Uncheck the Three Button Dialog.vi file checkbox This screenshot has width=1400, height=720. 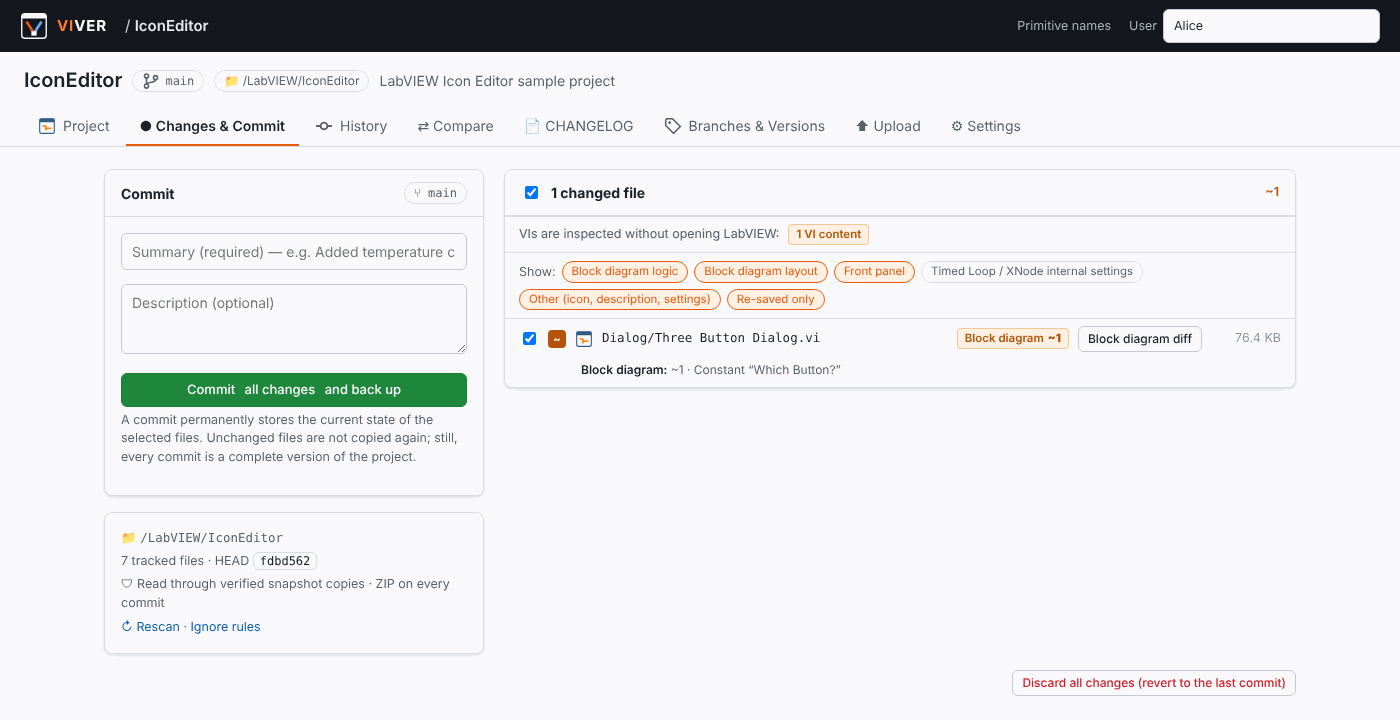pyautogui.click(x=530, y=338)
